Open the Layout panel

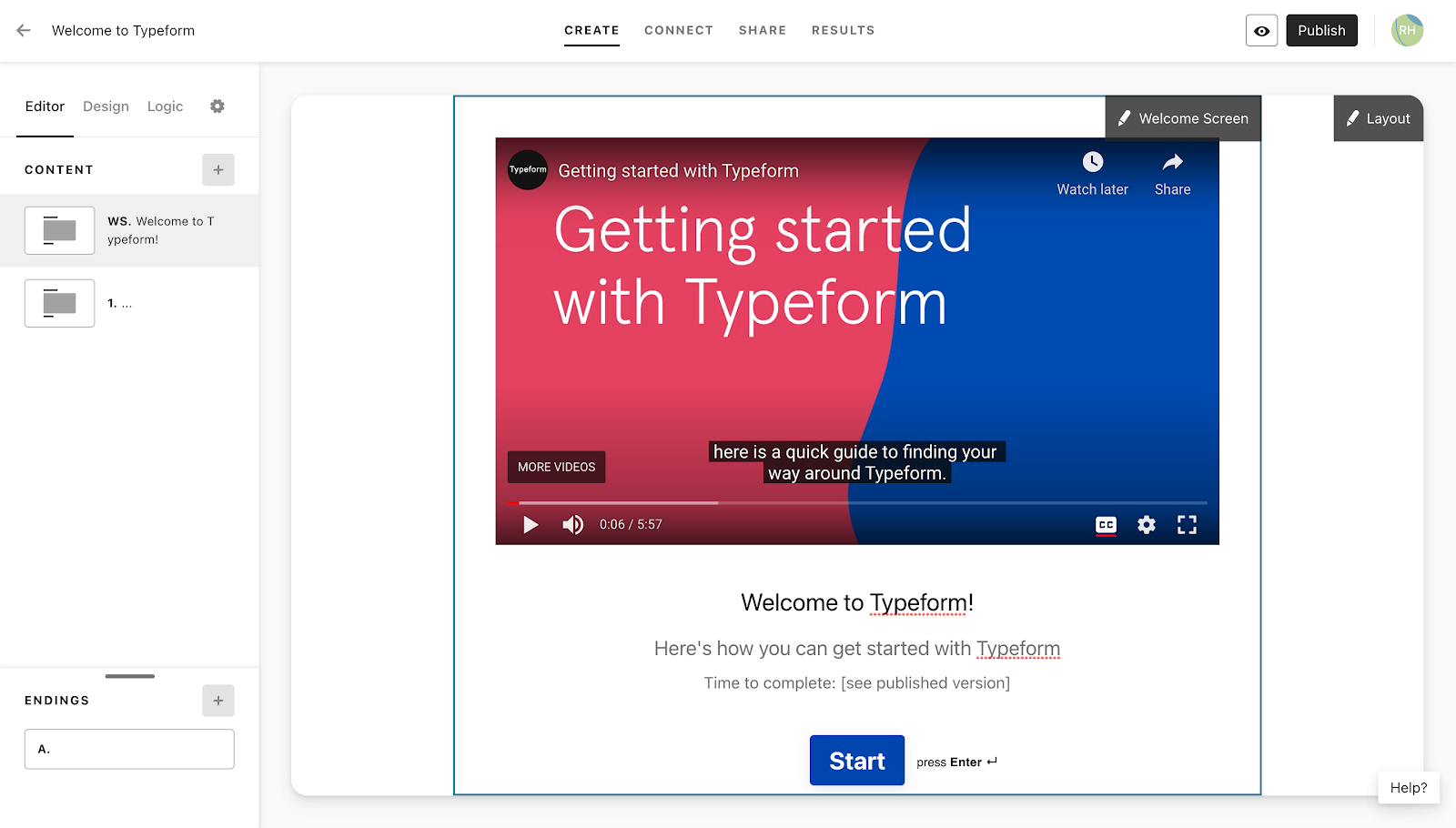(1378, 118)
